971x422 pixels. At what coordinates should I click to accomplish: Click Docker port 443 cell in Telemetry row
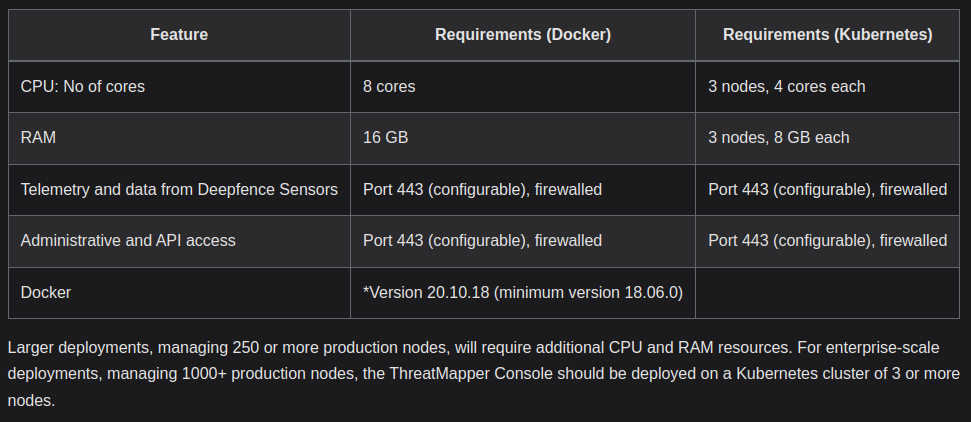click(523, 190)
